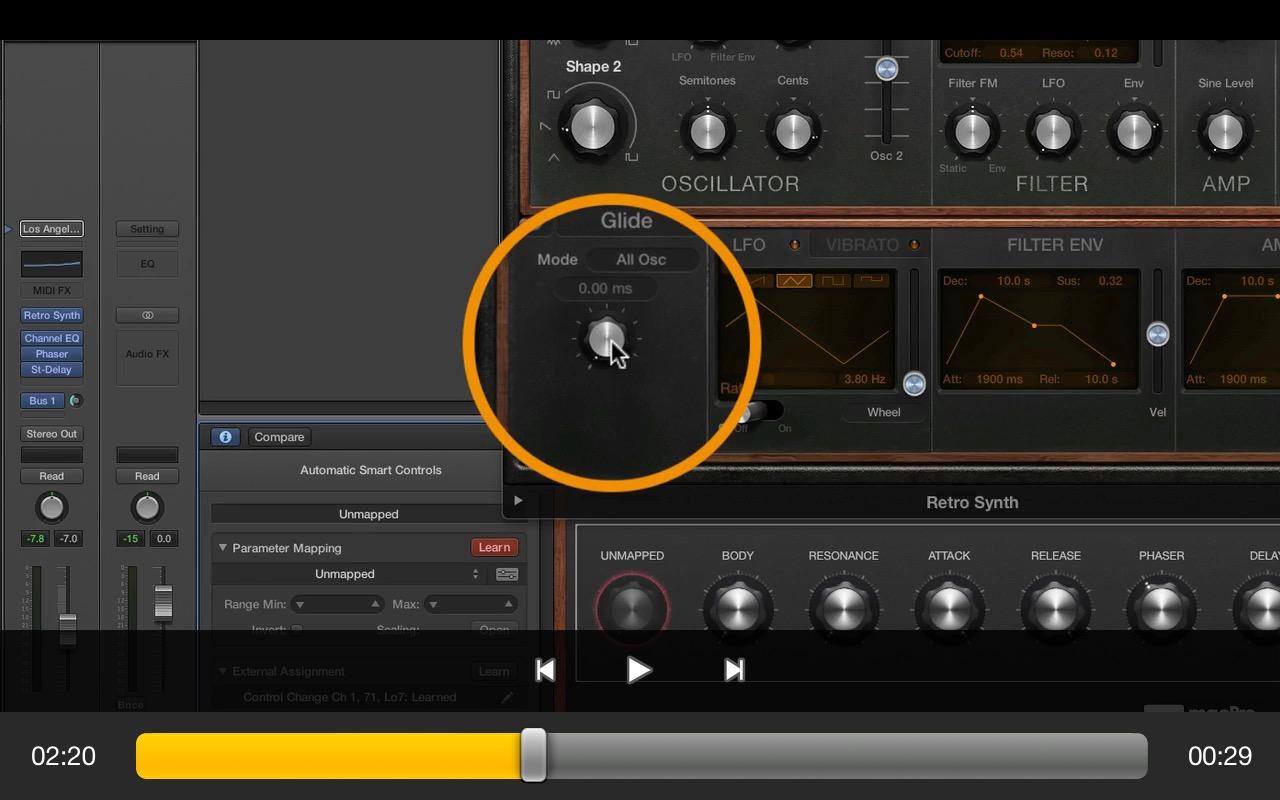
Task: Open the Retro Synth instrument slot
Action: pos(51,315)
